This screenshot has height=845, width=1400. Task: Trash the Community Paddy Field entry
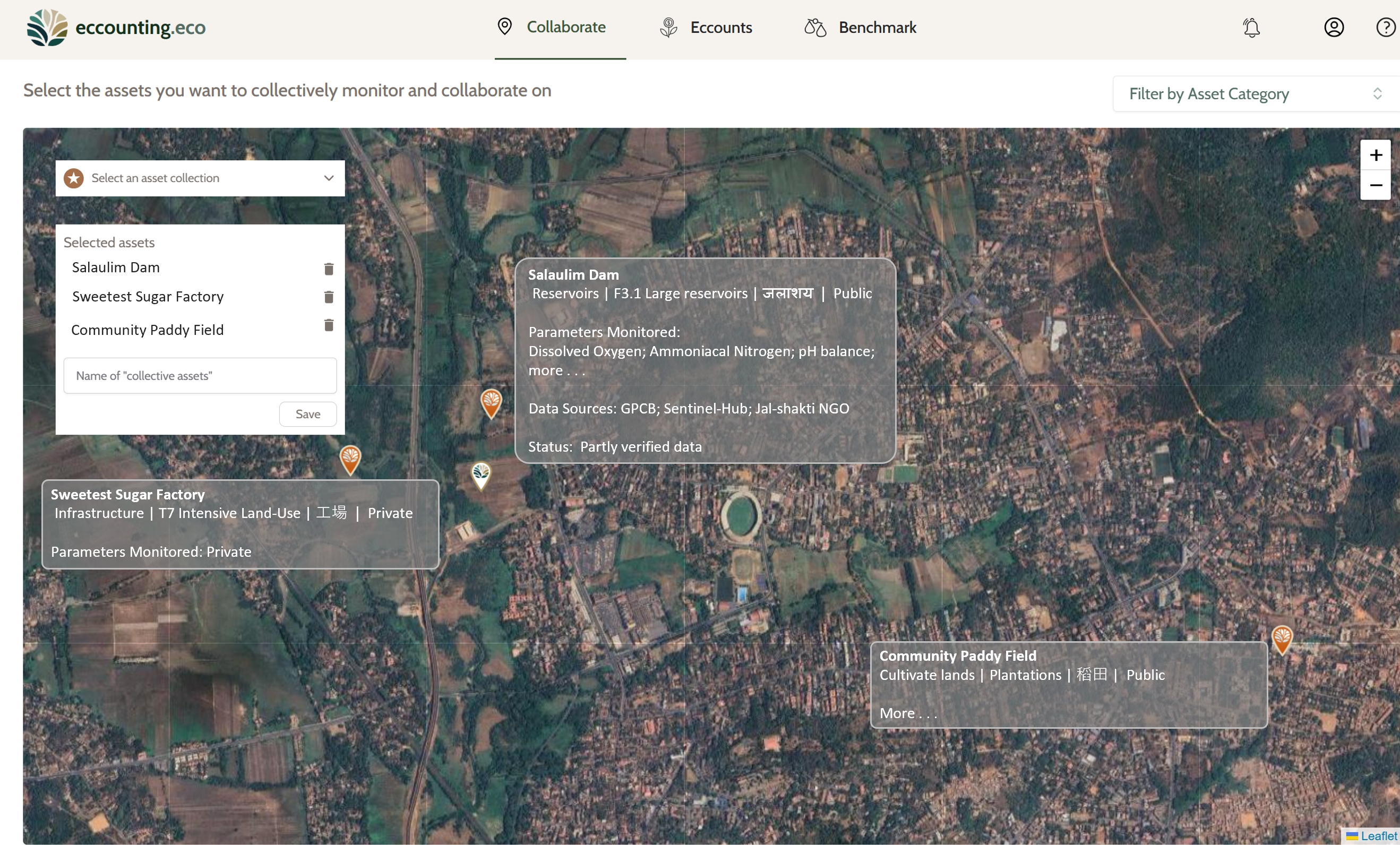click(329, 325)
